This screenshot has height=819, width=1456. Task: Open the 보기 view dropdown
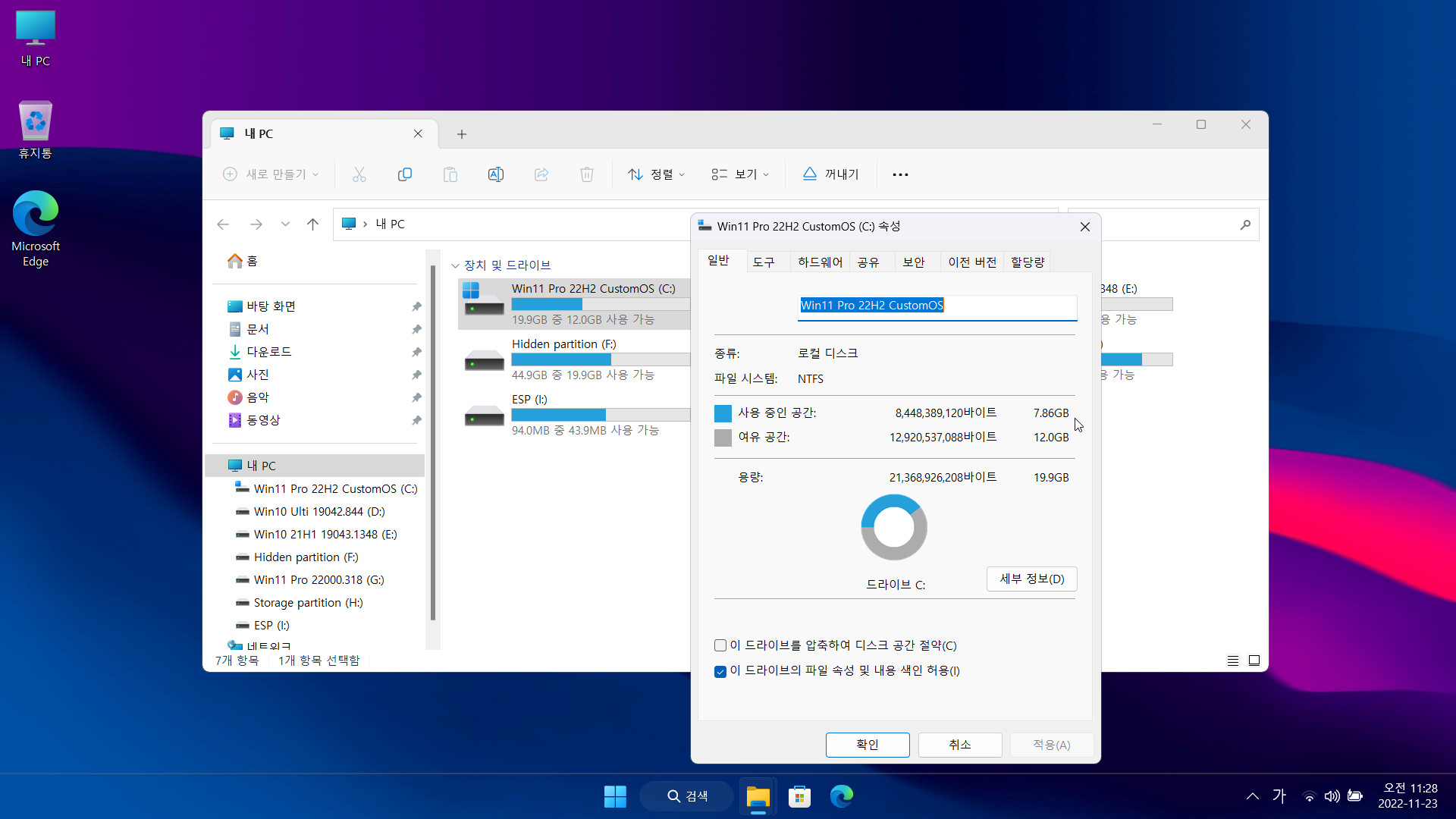point(740,174)
